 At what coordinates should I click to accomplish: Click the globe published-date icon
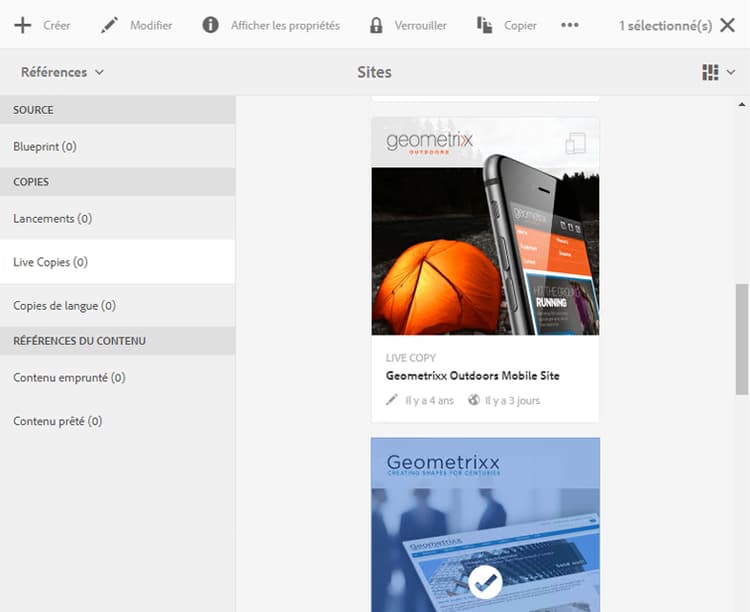tap(474, 400)
